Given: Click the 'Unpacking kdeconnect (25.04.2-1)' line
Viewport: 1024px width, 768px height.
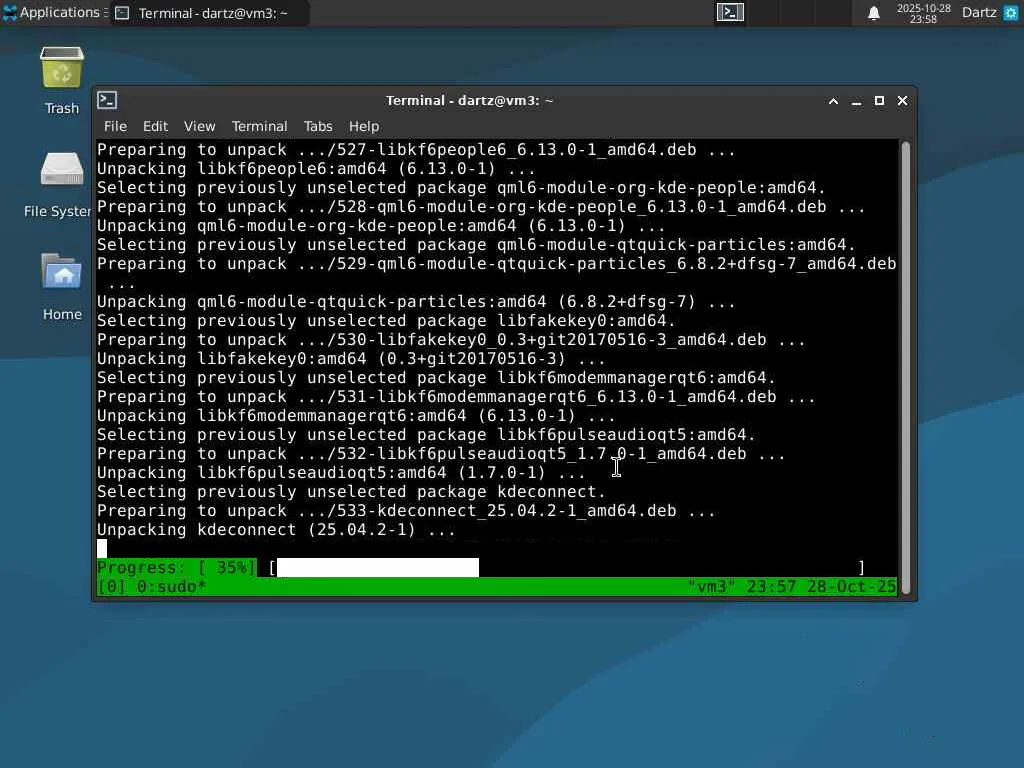Looking at the screenshot, I should click(x=276, y=530).
